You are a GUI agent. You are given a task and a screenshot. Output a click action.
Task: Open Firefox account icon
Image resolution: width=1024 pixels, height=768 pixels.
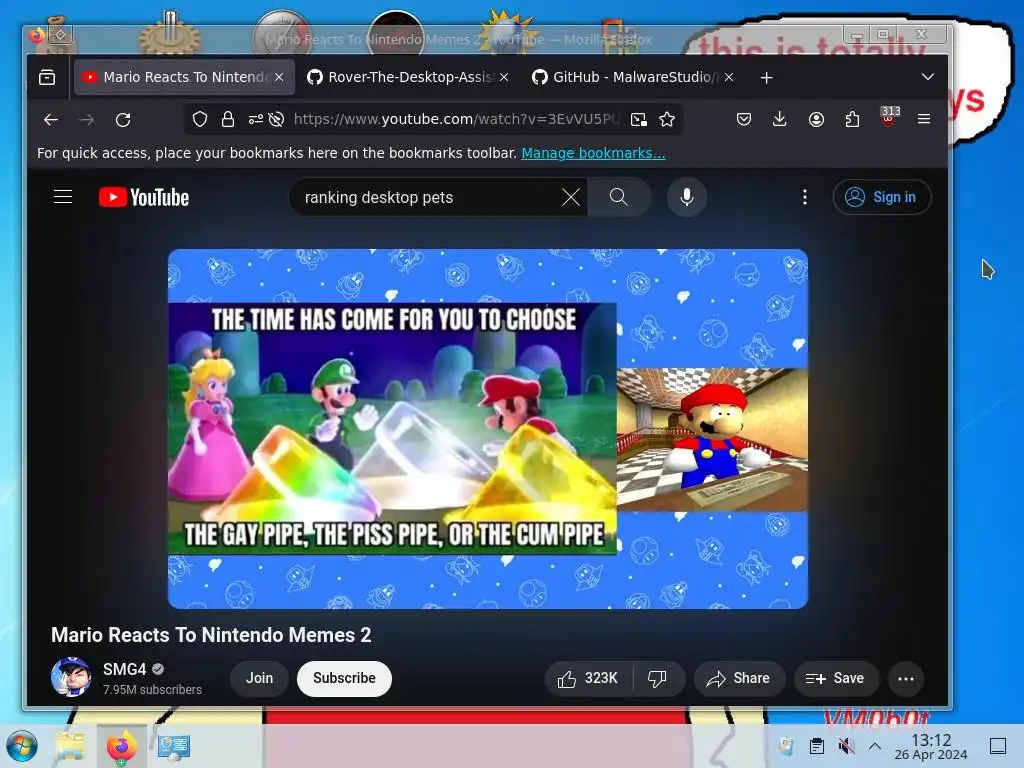coord(816,119)
